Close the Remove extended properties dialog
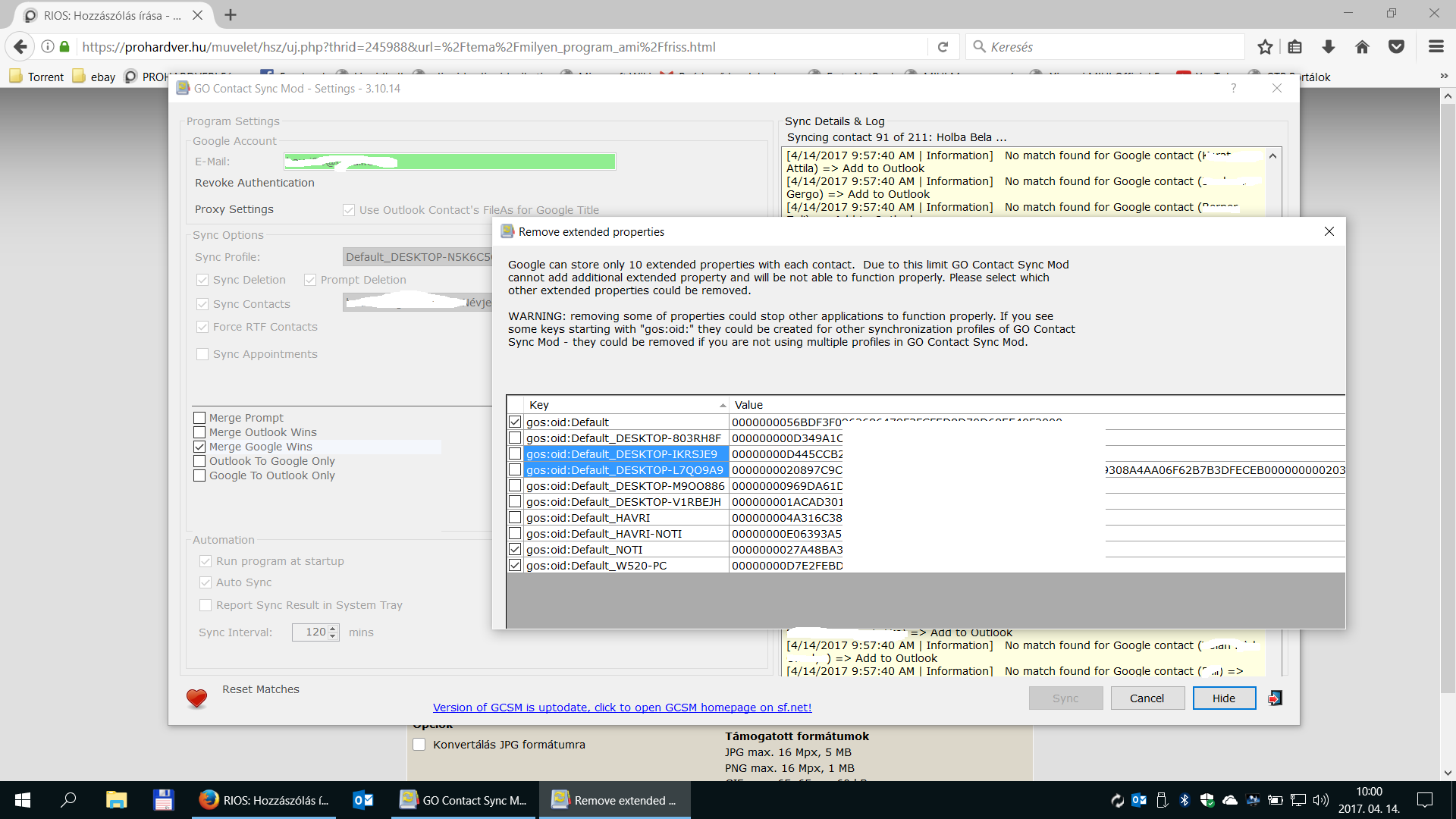 click(x=1329, y=231)
